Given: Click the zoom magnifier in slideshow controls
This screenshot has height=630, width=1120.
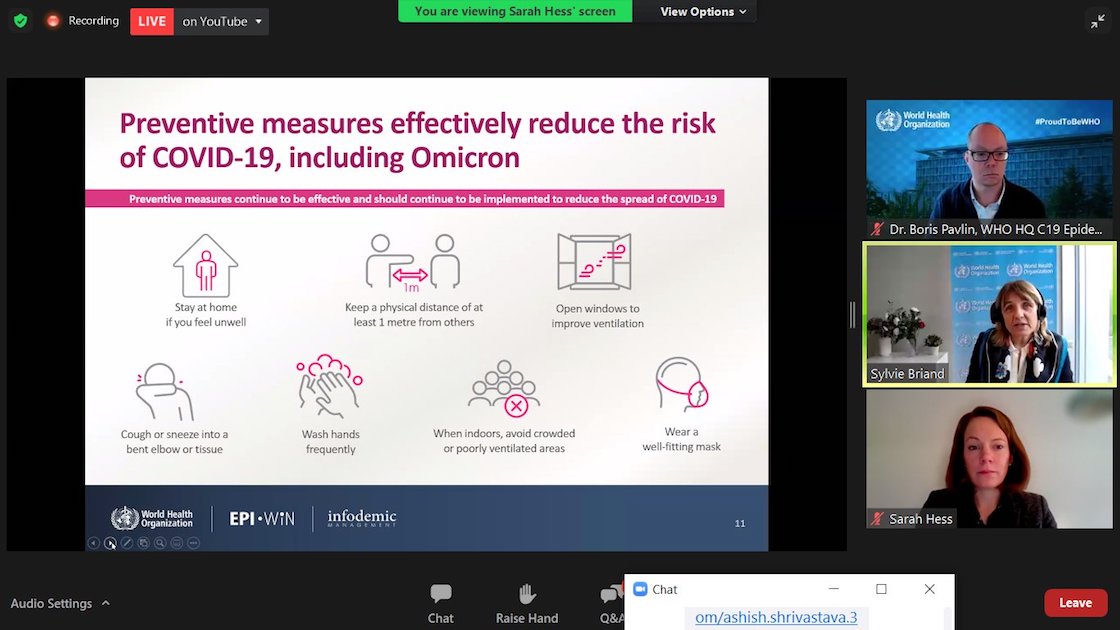Looking at the screenshot, I should 160,543.
